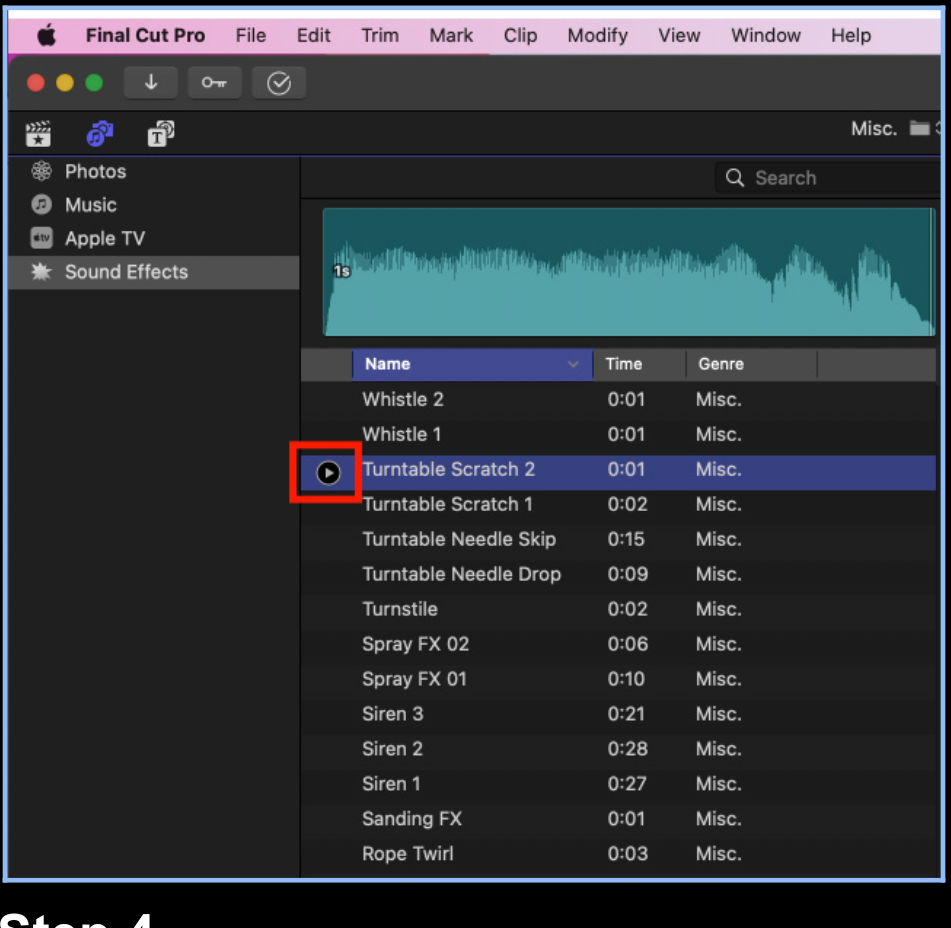951x928 pixels.
Task: Select the Spray FX 02 effect
Action: click(x=619, y=644)
